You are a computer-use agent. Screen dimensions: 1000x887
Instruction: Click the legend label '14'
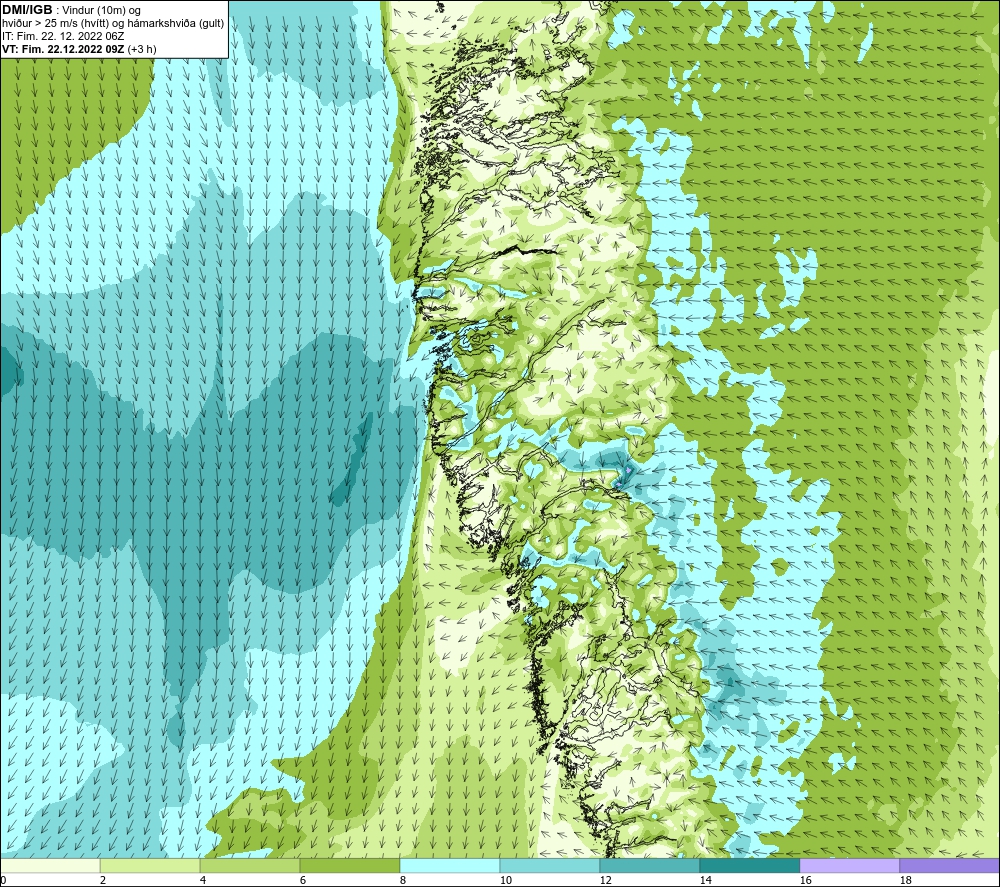705,880
